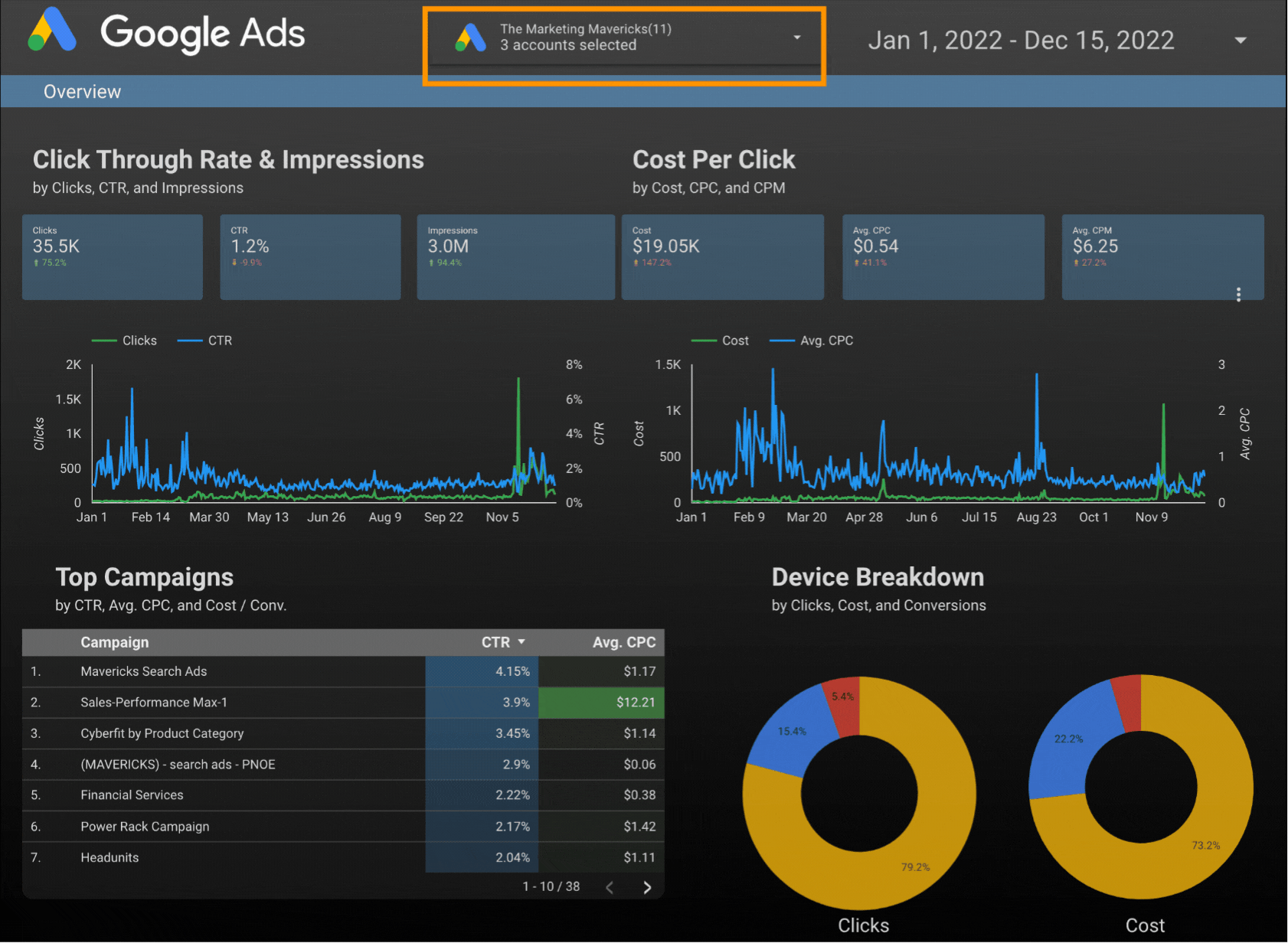Click the Google Ads logo icon
The image size is (1288, 943).
[x=52, y=31]
